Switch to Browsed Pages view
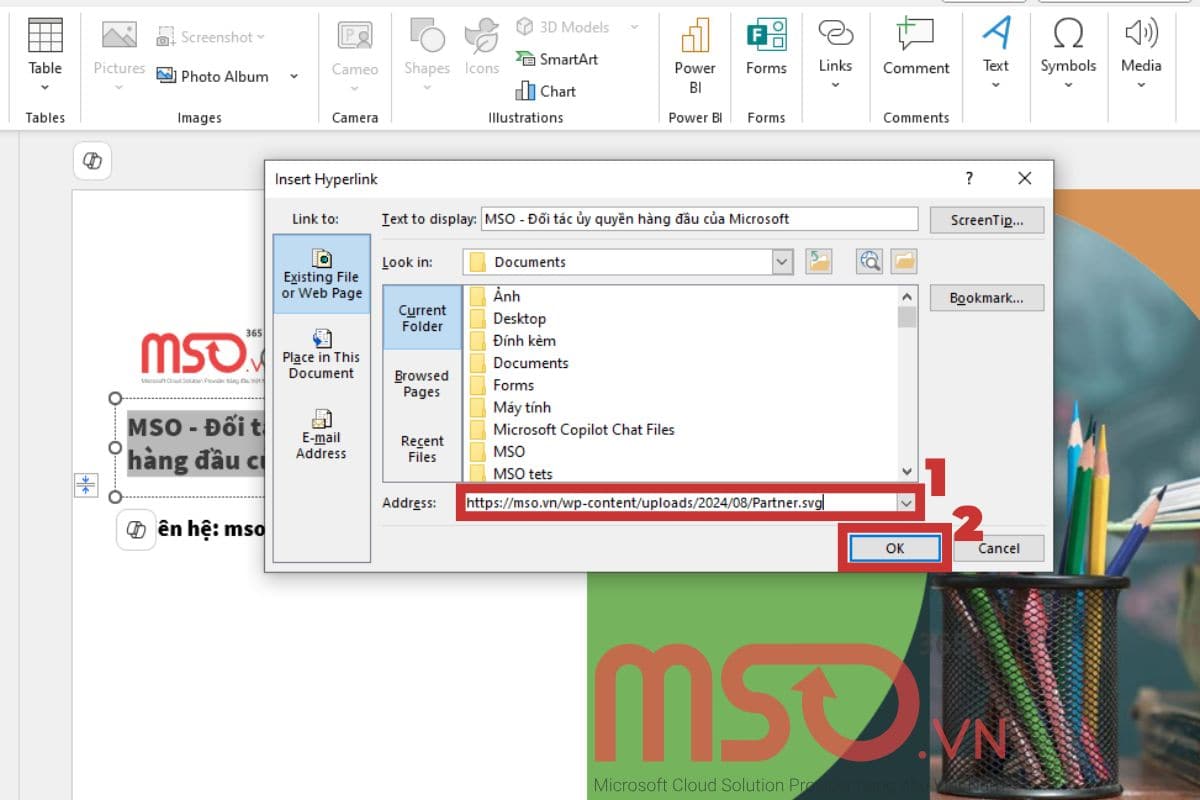 point(422,383)
